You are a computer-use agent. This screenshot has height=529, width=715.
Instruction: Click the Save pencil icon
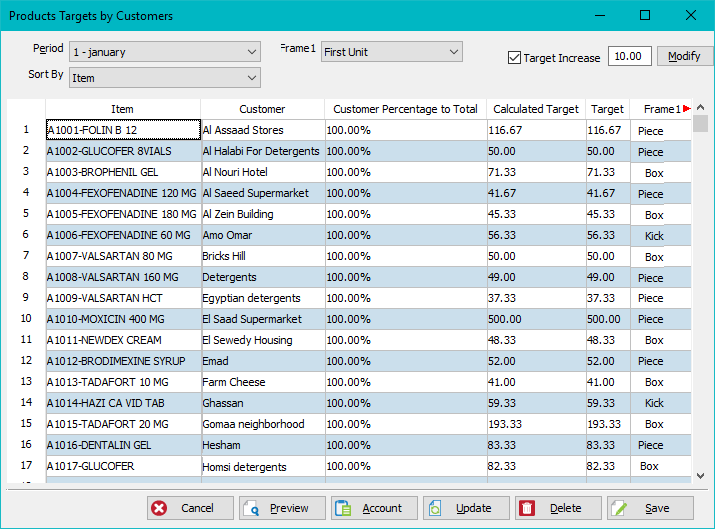[x=619, y=508]
